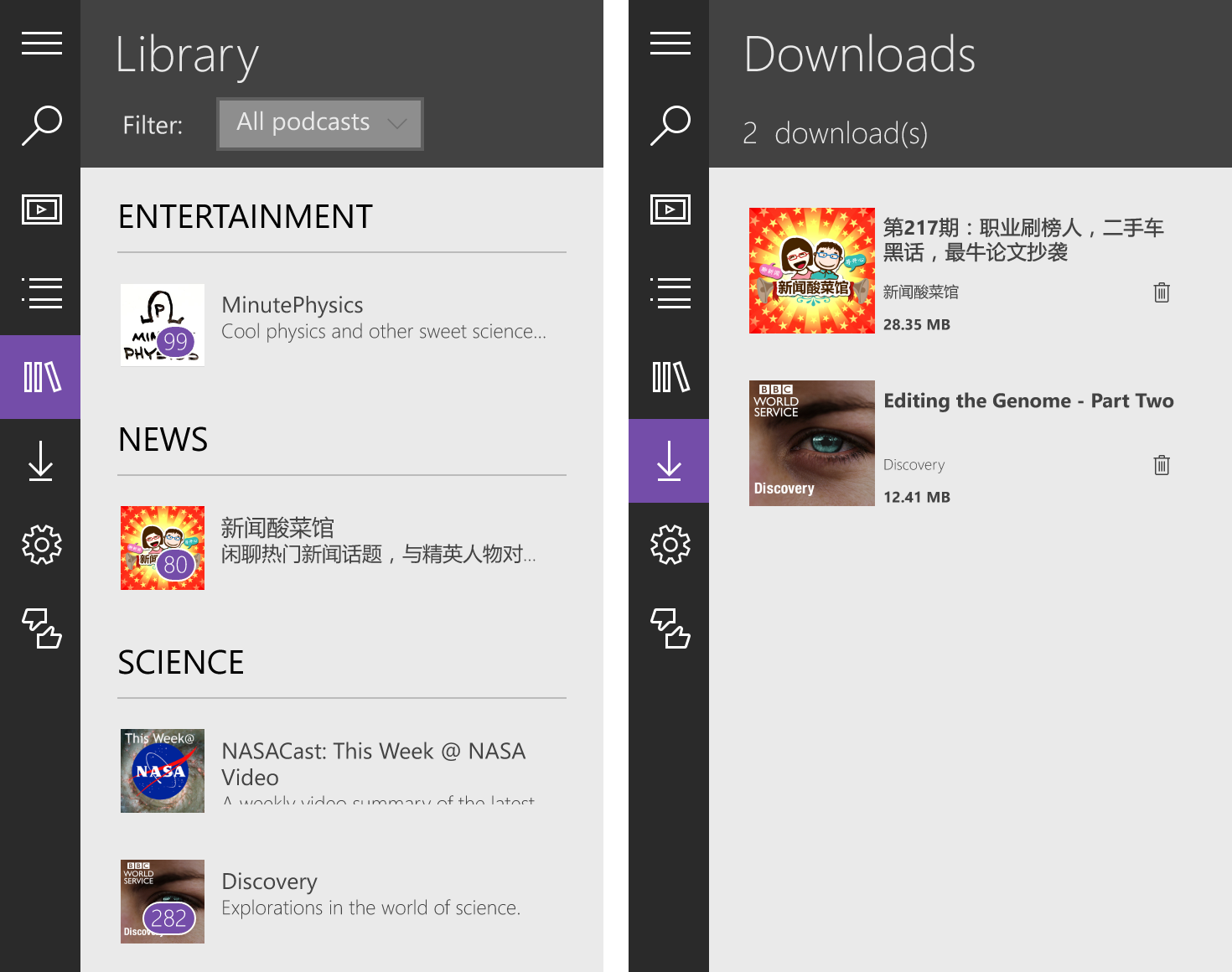Open search in the Downloads sidebar
Viewport: 1232px width, 972px height.
[x=669, y=124]
